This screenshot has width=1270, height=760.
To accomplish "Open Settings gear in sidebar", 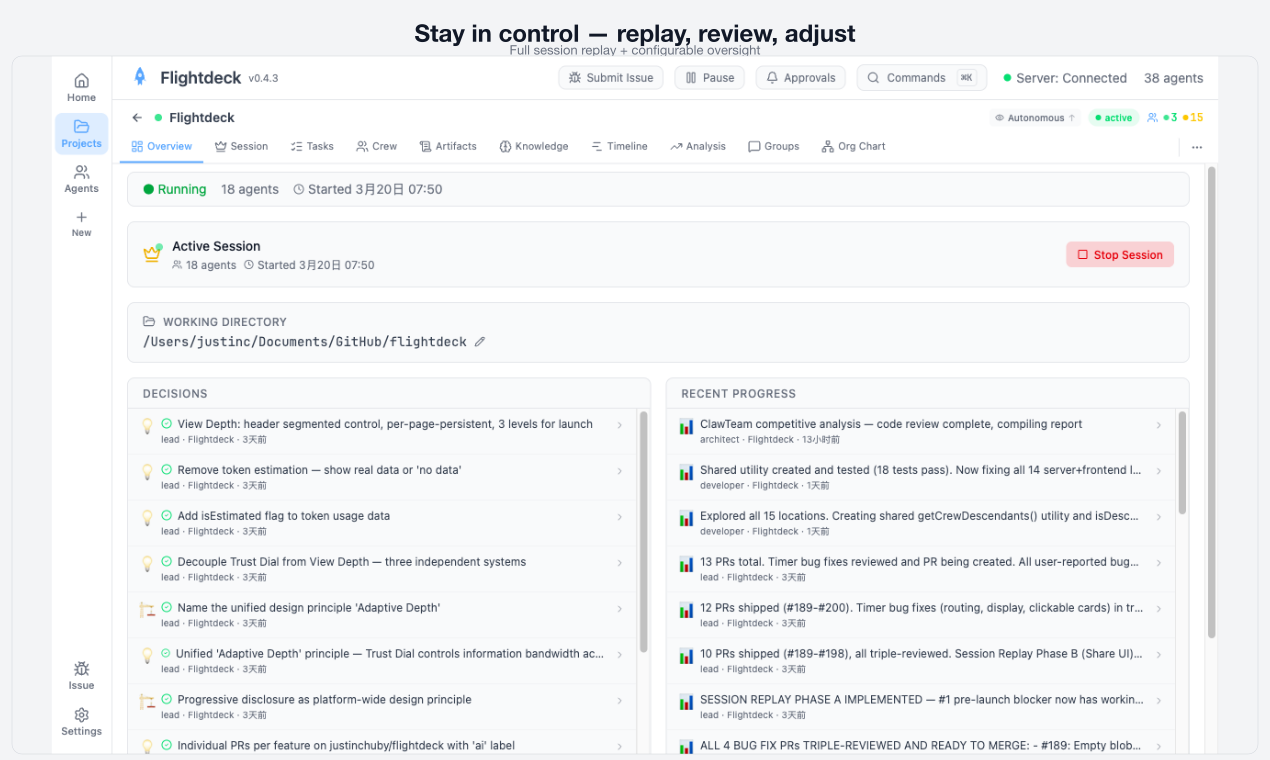I will pos(81,722).
